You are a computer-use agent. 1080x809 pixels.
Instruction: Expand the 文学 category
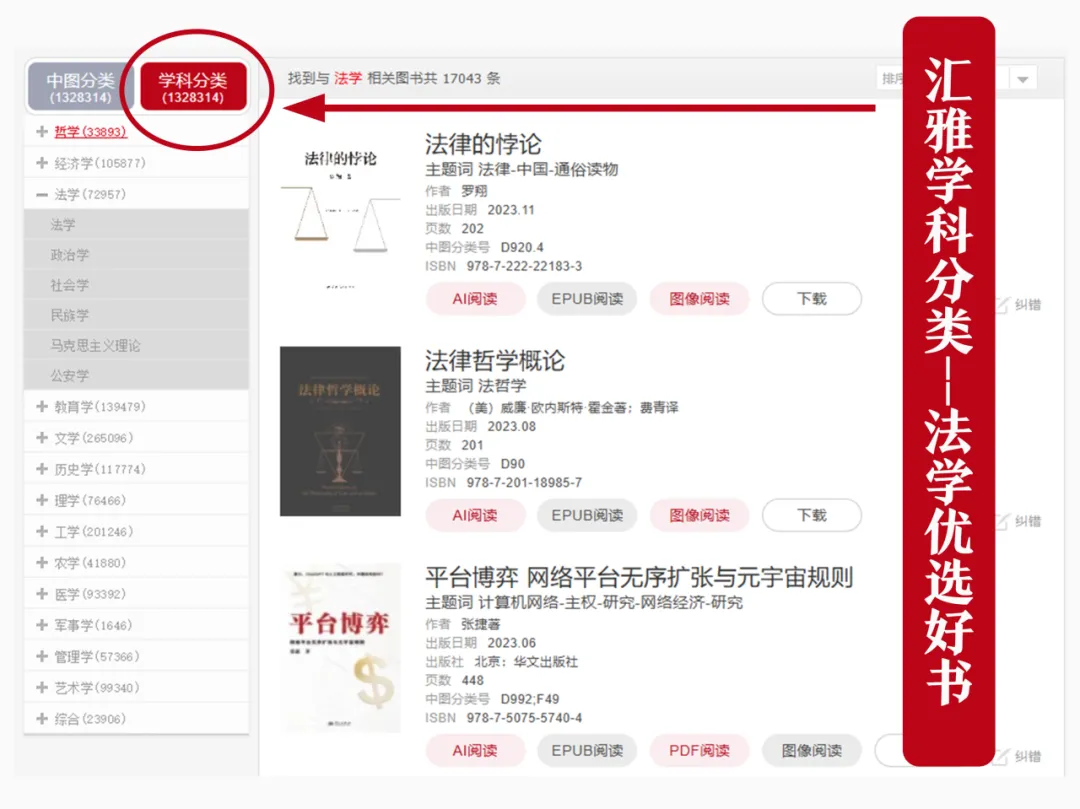(x=42, y=438)
